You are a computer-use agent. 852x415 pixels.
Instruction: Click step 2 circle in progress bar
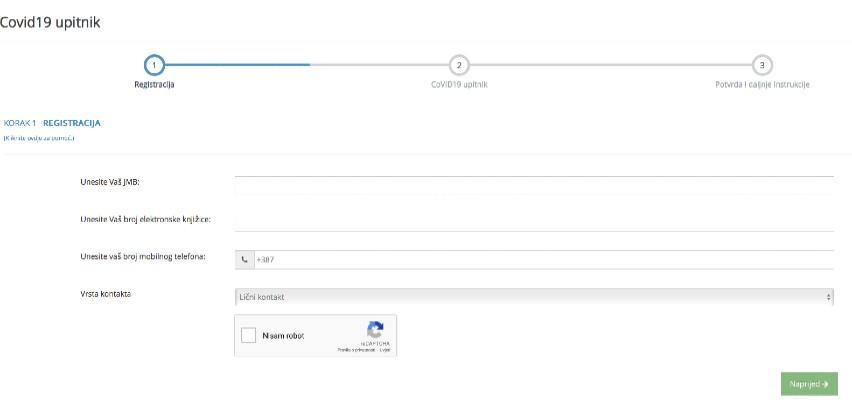[x=458, y=64]
